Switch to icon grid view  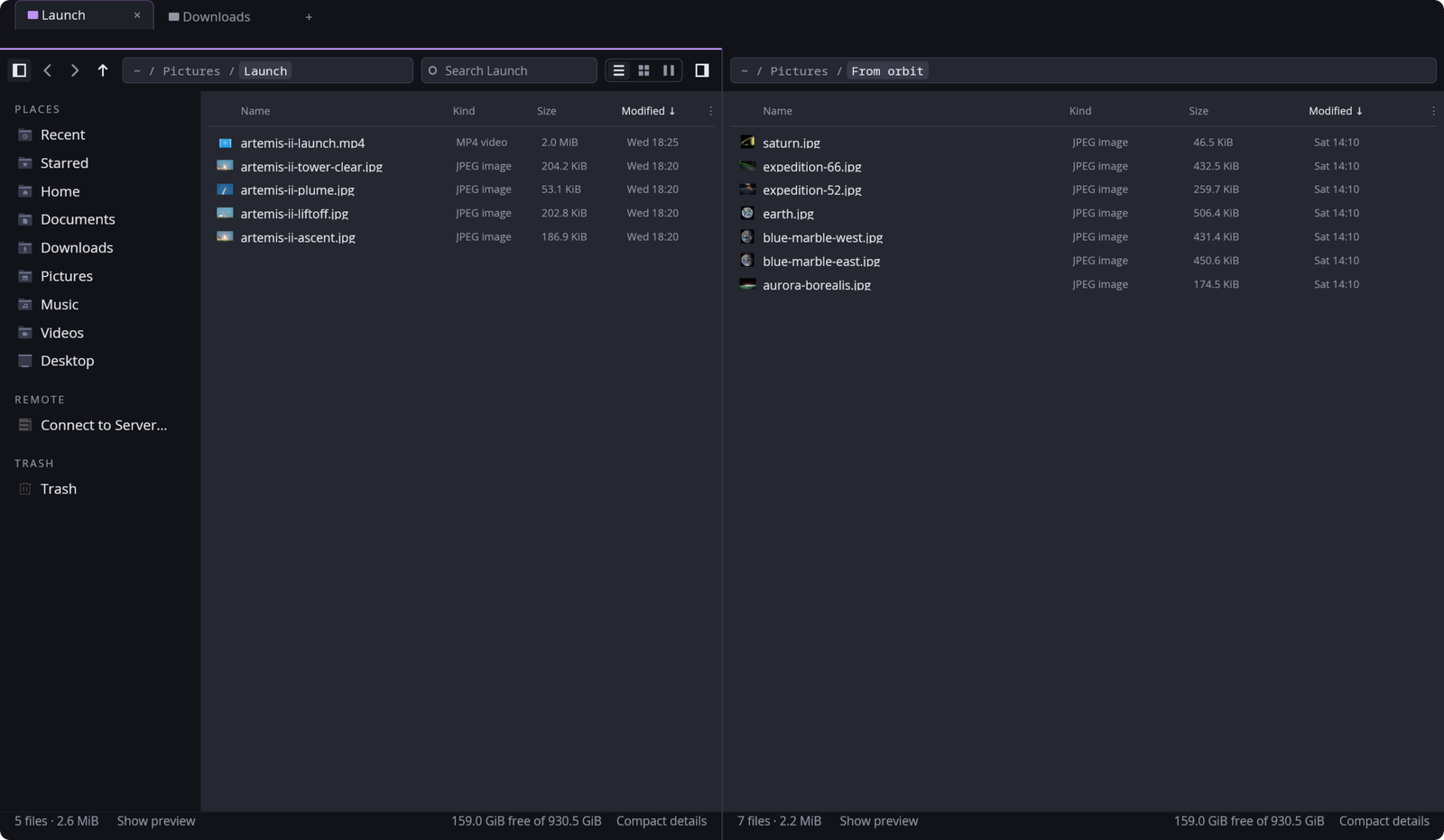point(643,70)
